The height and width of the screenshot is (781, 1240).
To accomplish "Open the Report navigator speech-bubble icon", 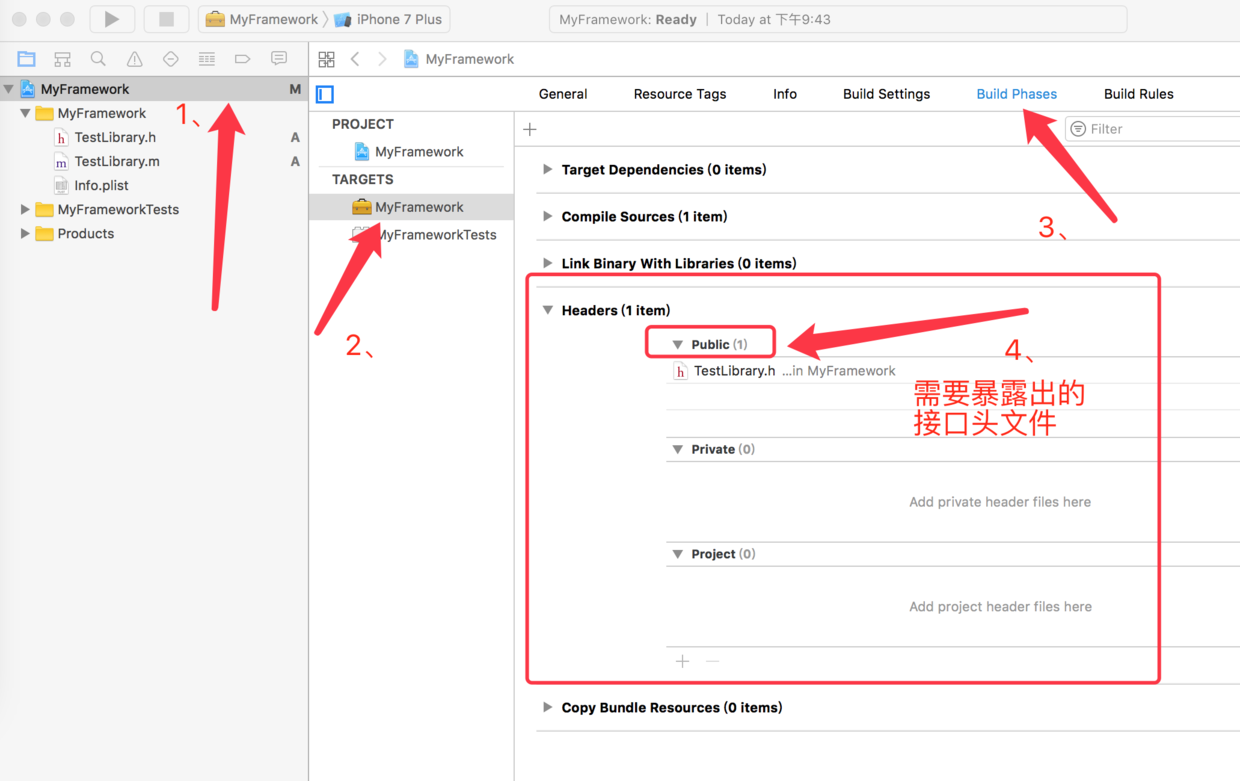I will 279,59.
